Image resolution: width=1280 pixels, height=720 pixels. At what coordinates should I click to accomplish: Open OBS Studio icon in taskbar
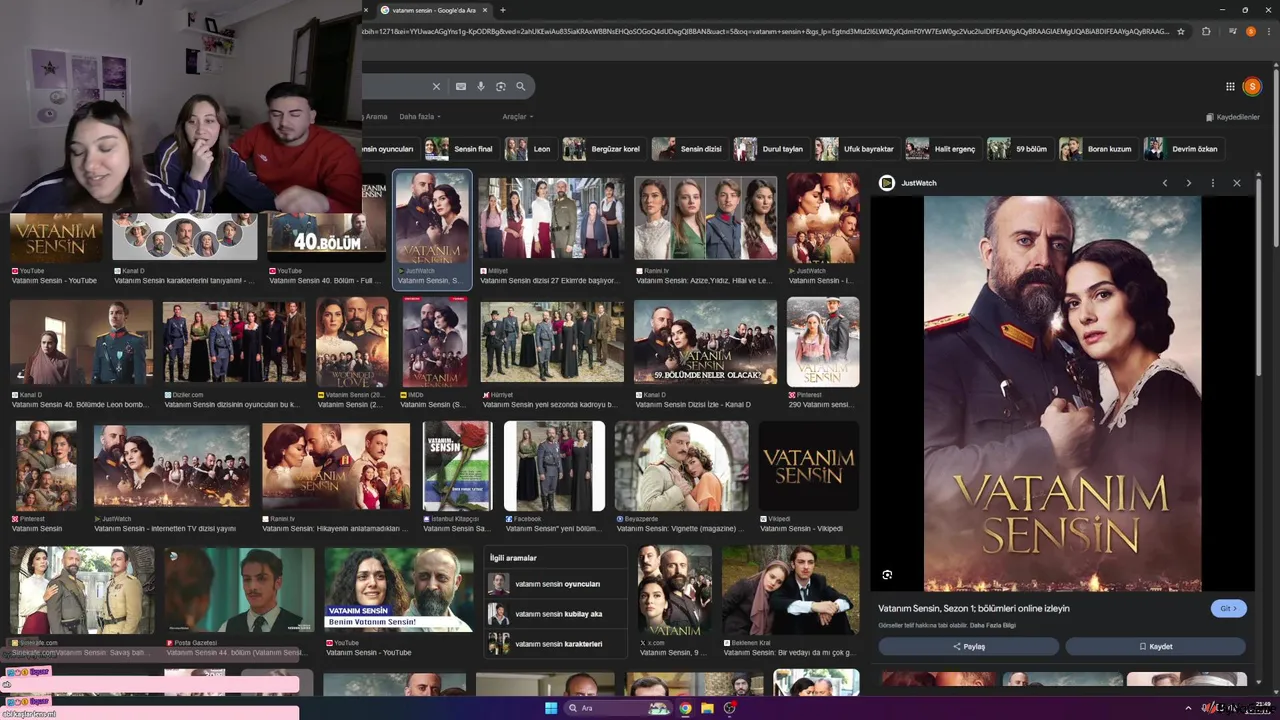pyautogui.click(x=730, y=708)
